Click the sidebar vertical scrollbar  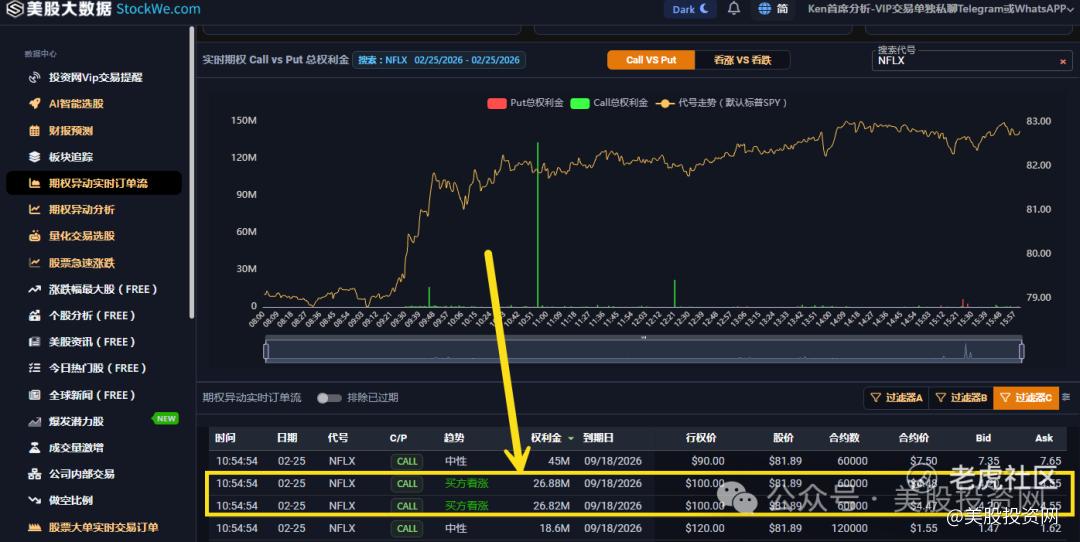pyautogui.click(x=191, y=174)
